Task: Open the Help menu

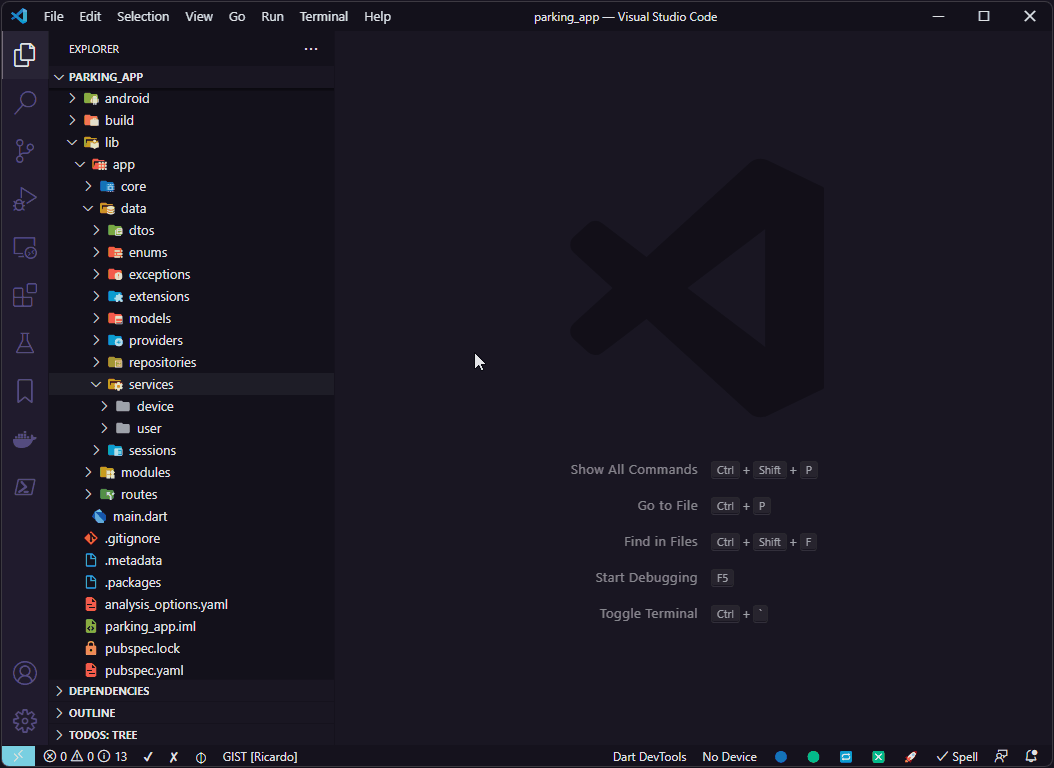Action: click(378, 16)
